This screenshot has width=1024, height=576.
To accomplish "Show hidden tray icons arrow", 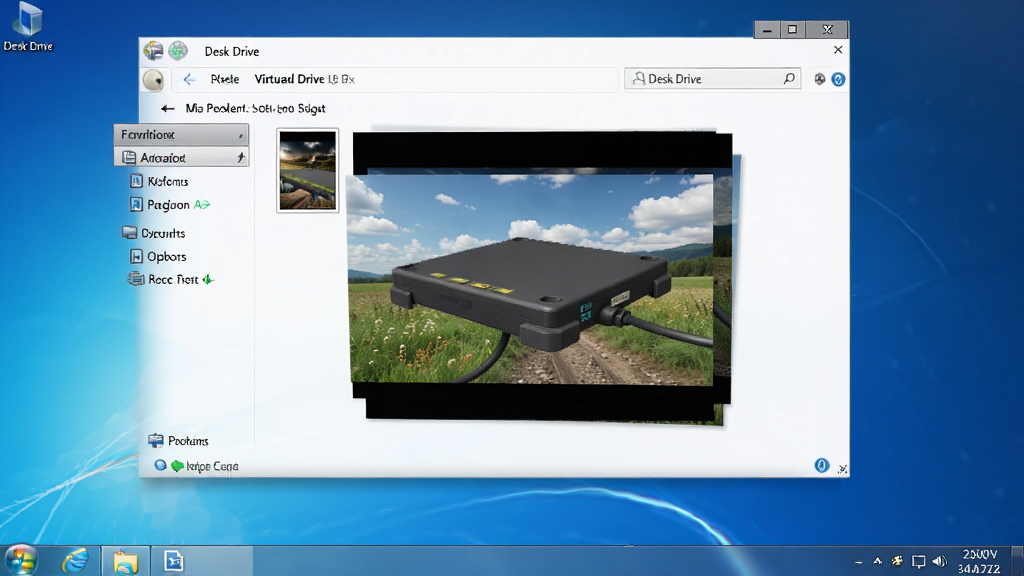I will click(x=877, y=561).
